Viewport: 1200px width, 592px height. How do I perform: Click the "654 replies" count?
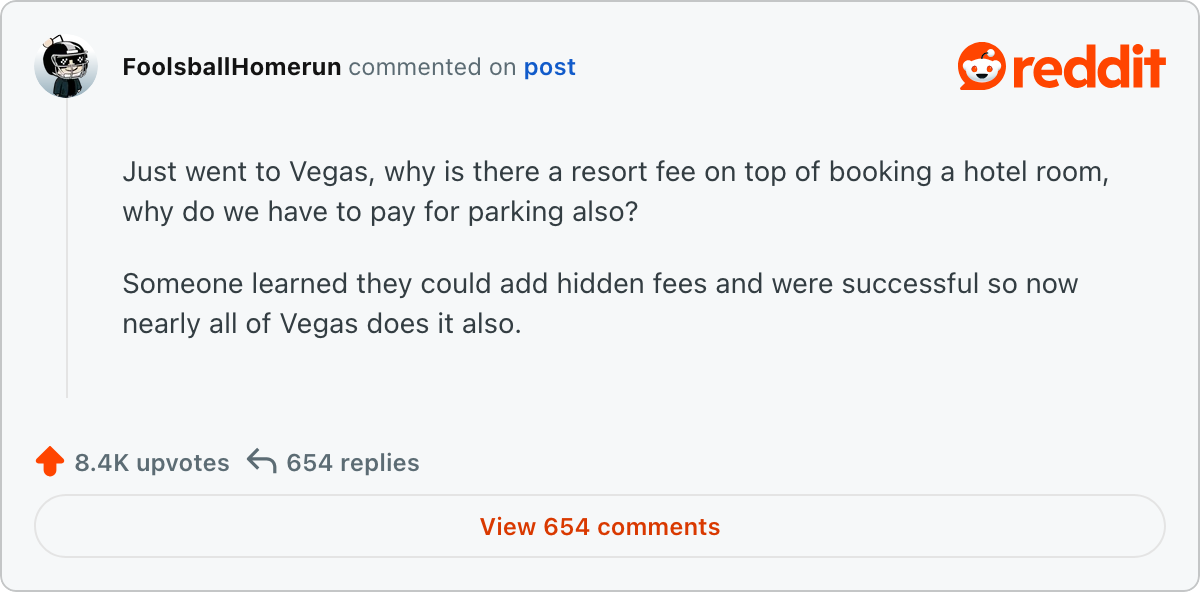353,463
